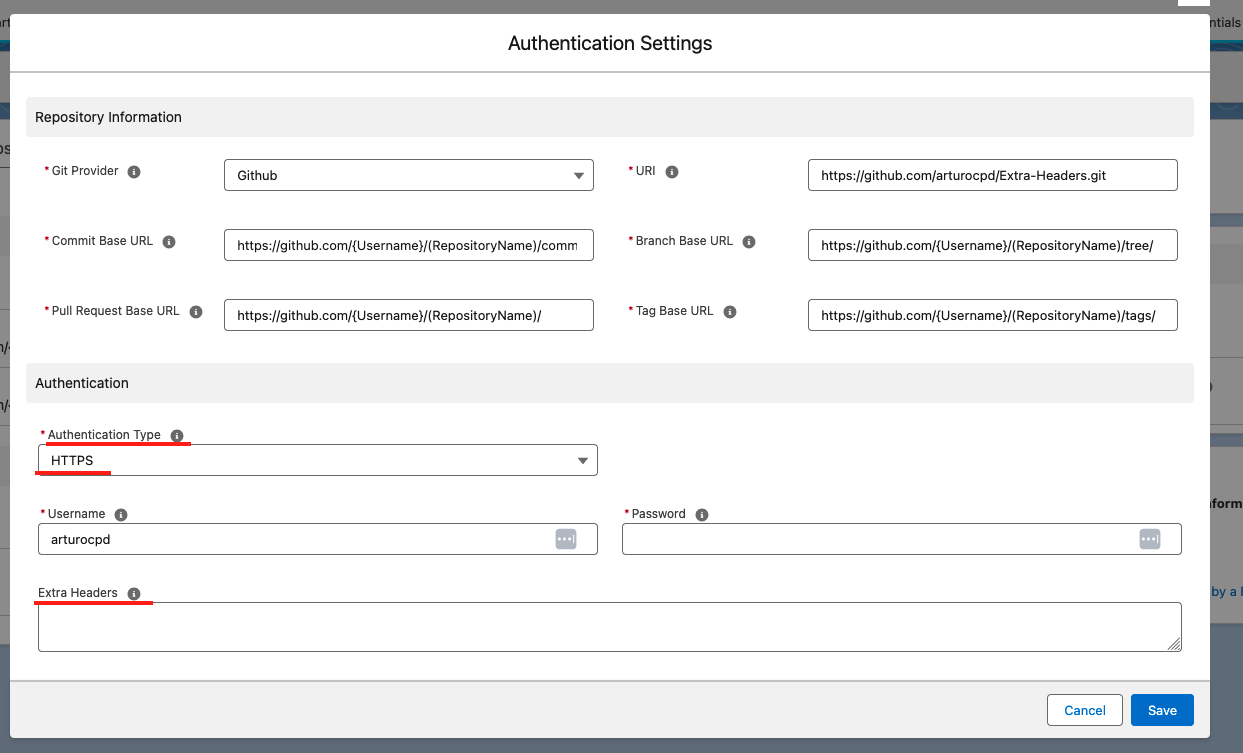The width and height of the screenshot is (1243, 753).
Task: Open the Authentication Type dropdown
Action: click(x=317, y=460)
